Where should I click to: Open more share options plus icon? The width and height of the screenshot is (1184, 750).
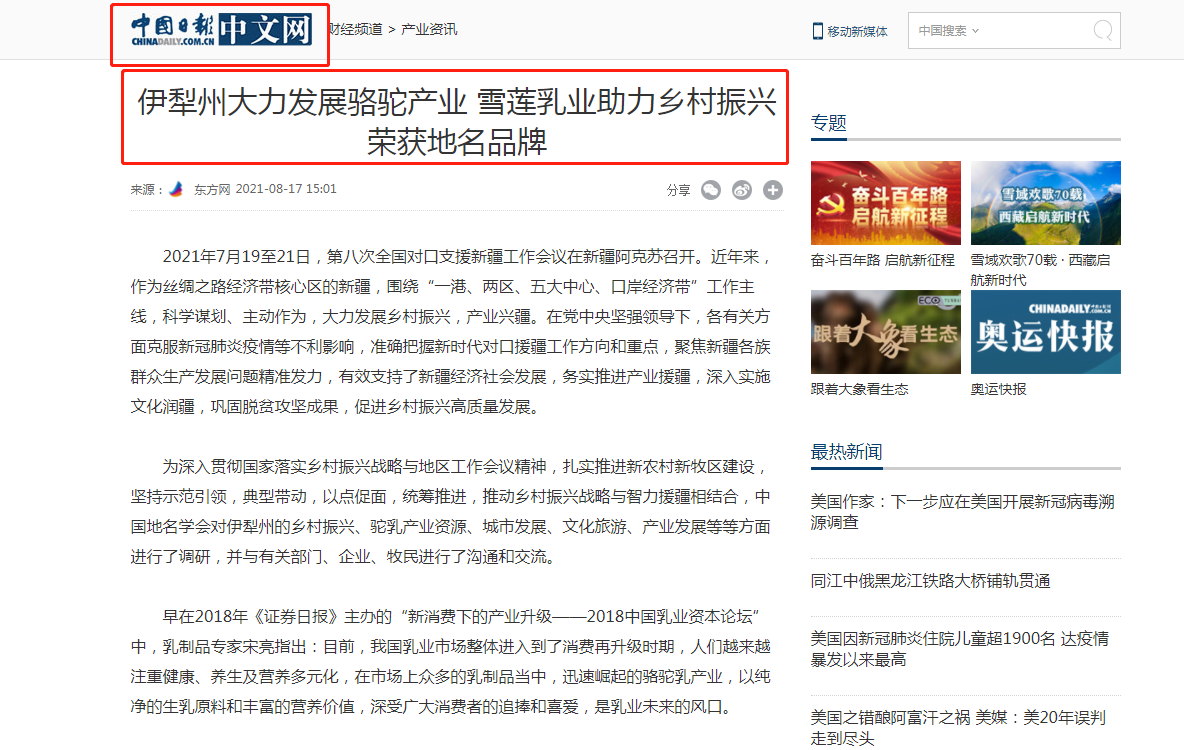772,190
